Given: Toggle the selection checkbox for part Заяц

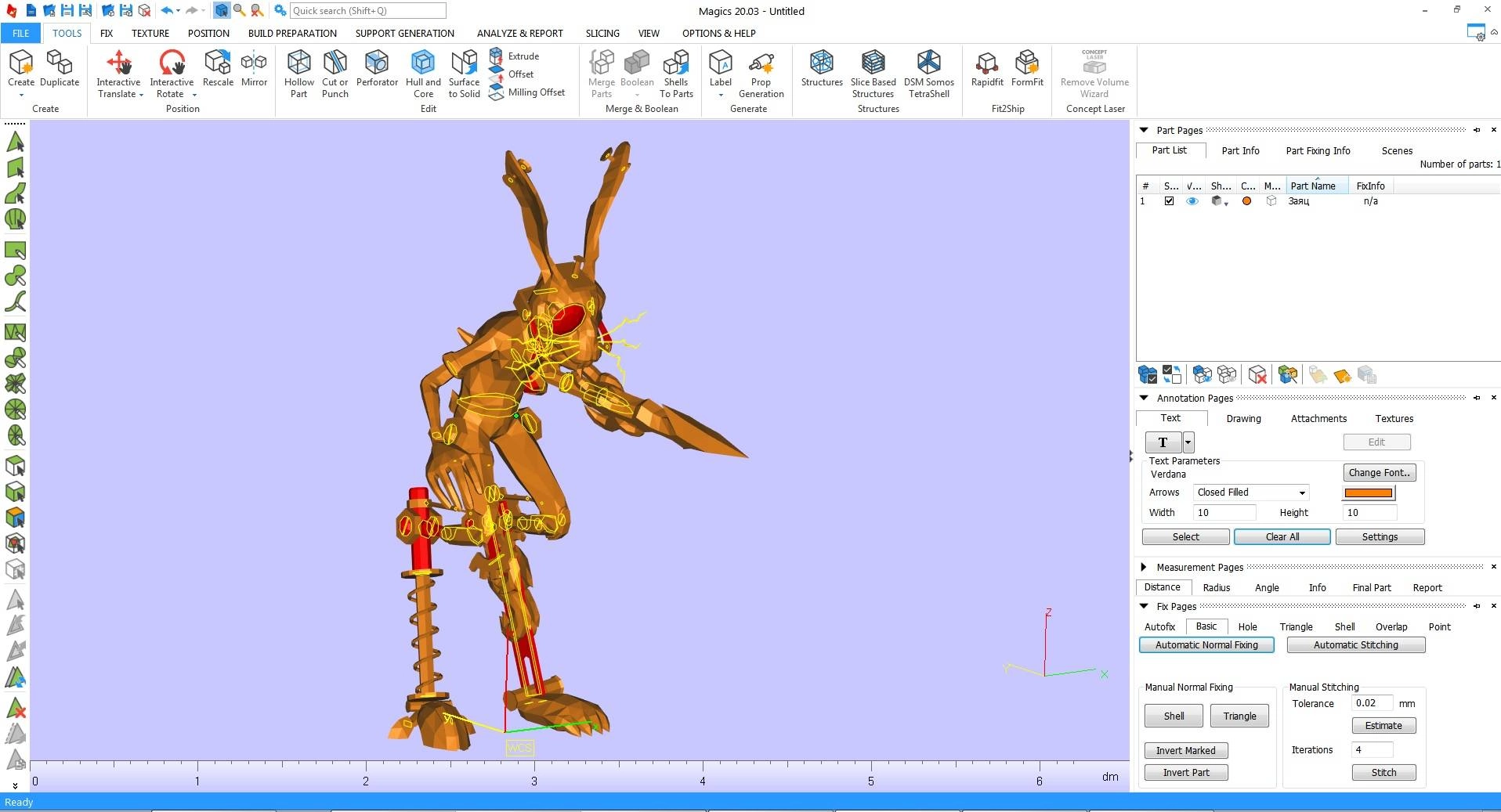Looking at the screenshot, I should click(1170, 201).
